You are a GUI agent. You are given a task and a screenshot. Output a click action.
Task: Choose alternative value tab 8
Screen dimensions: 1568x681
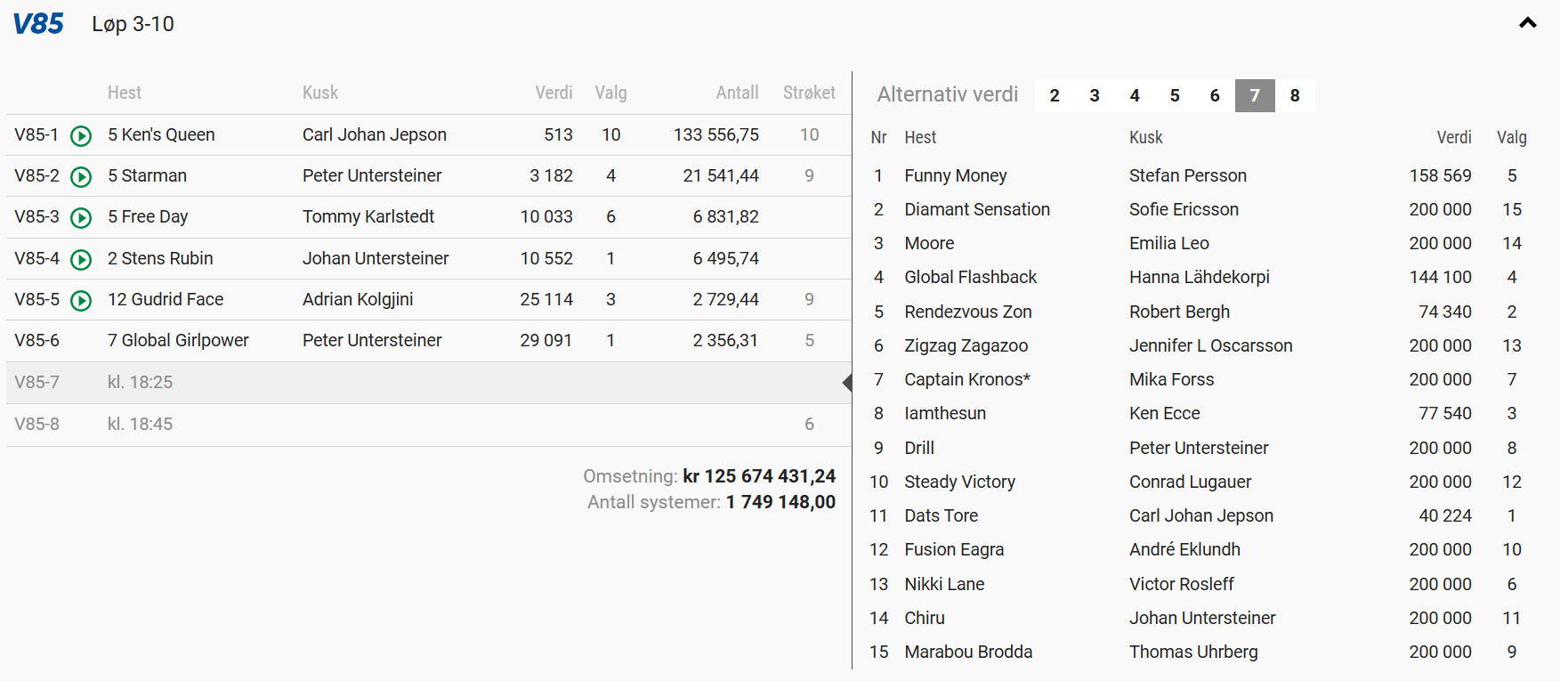tap(1295, 95)
